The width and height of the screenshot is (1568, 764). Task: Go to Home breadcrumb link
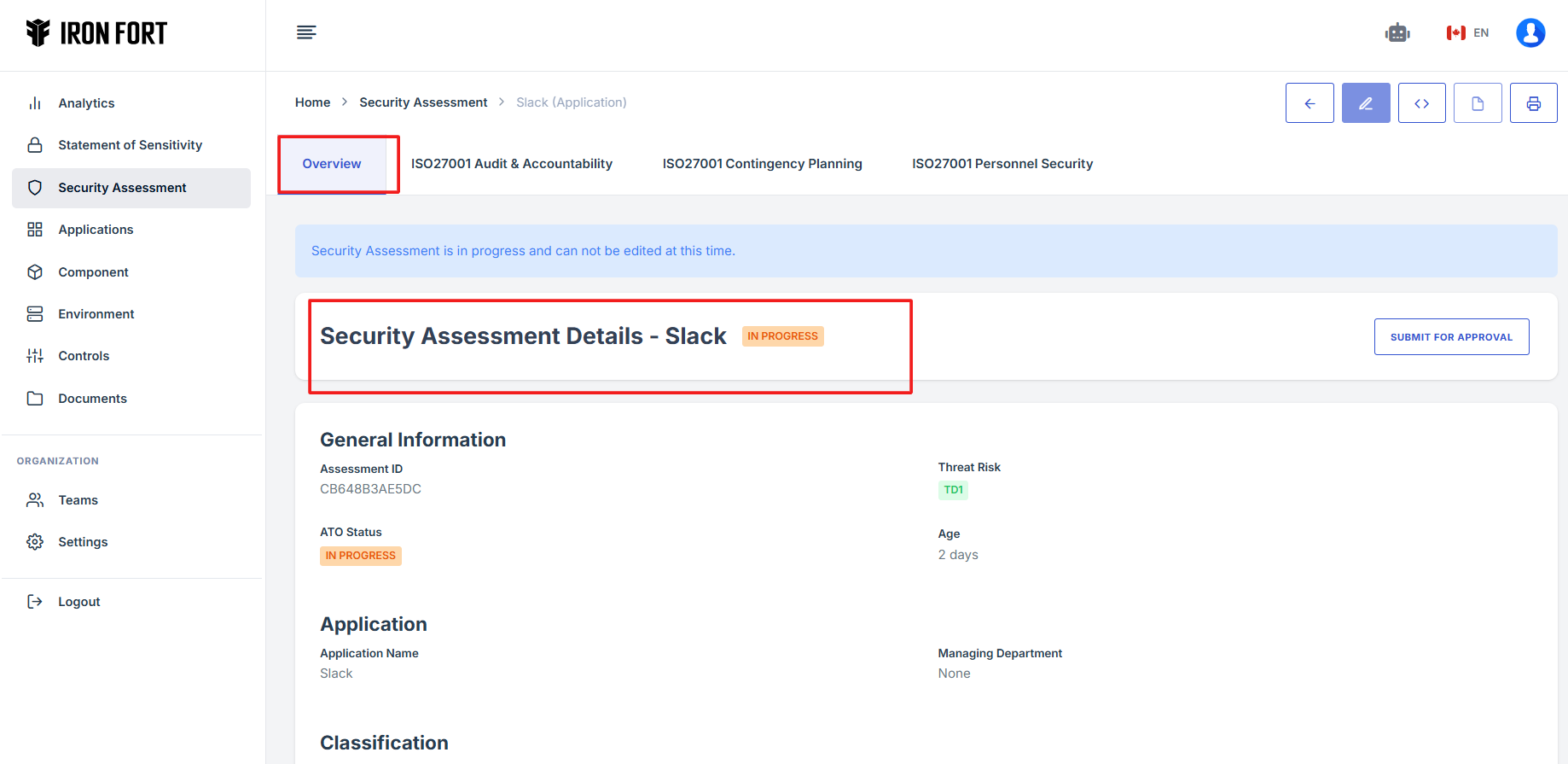[x=312, y=102]
